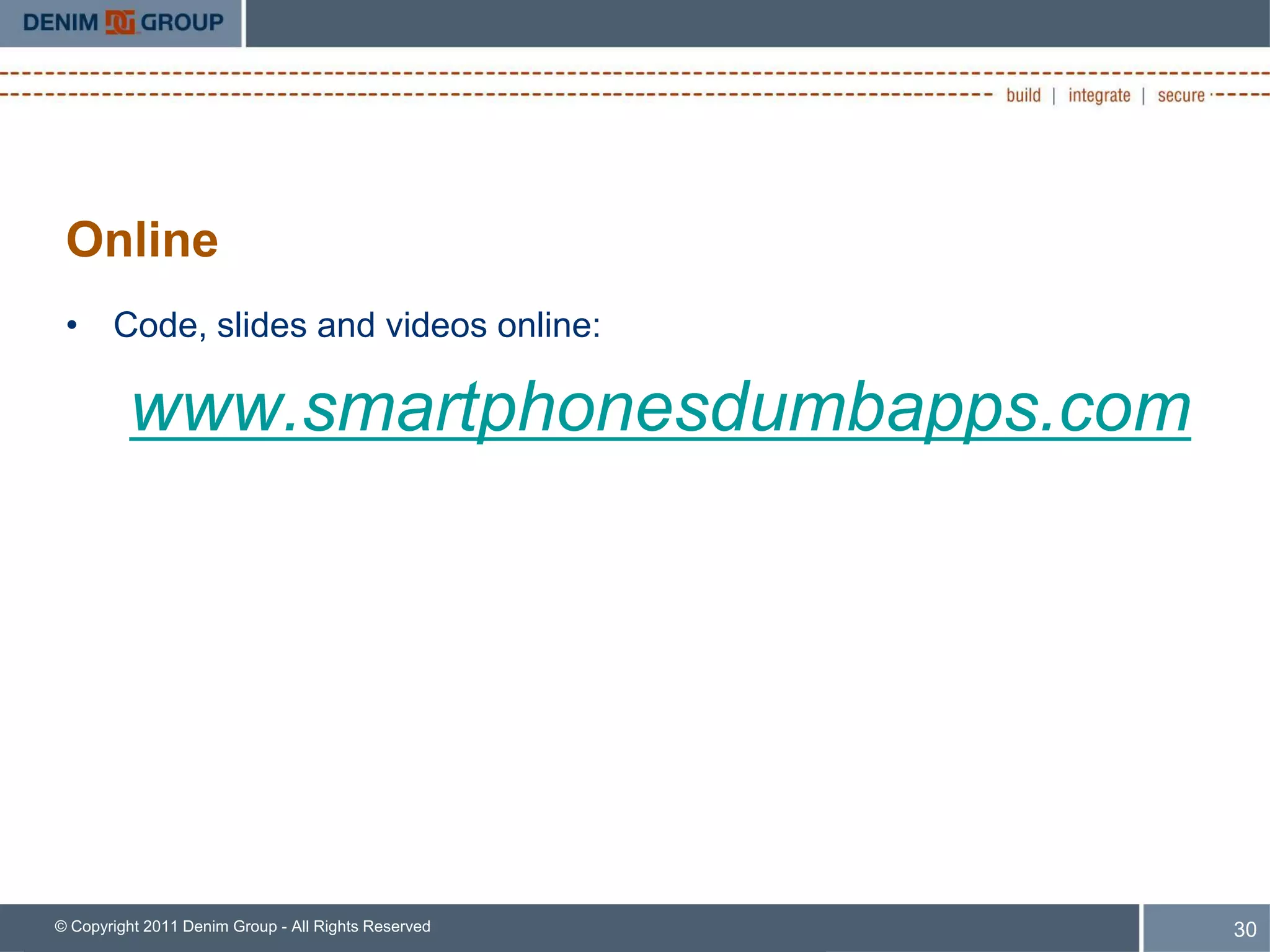Image resolution: width=1270 pixels, height=952 pixels.
Task: Click the 'secure' tagline word
Action: pyautogui.click(x=1181, y=95)
